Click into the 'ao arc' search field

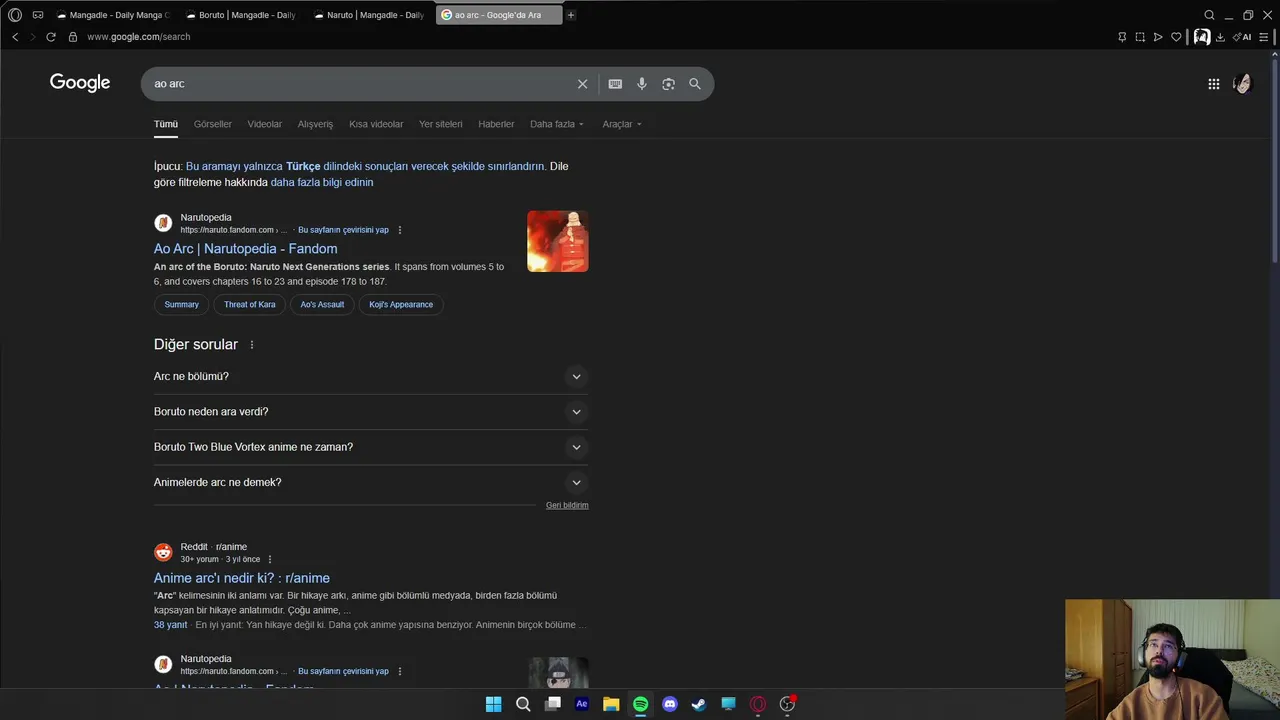point(360,84)
